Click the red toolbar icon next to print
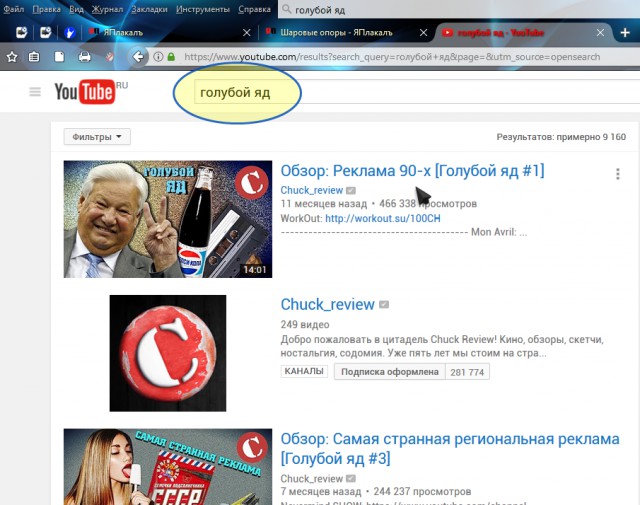Image resolution: width=640 pixels, height=505 pixels. [109, 57]
